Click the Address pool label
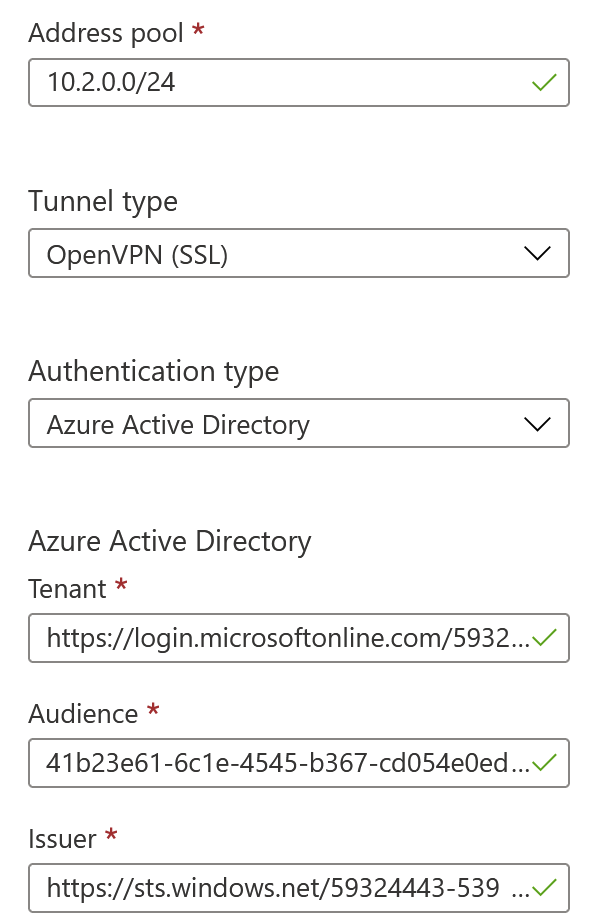The width and height of the screenshot is (591, 921). (106, 33)
